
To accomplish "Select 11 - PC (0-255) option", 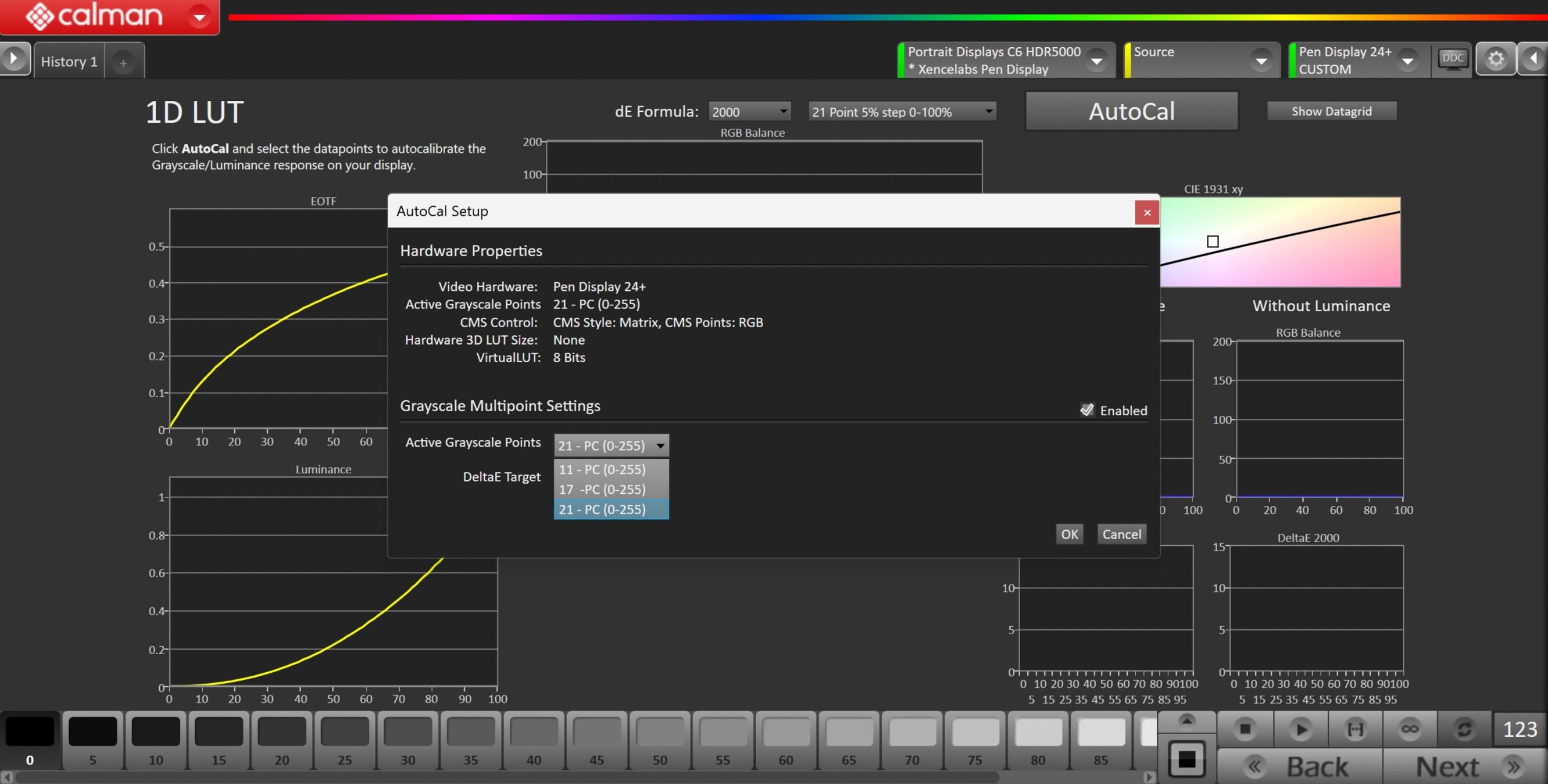I will pos(611,469).
